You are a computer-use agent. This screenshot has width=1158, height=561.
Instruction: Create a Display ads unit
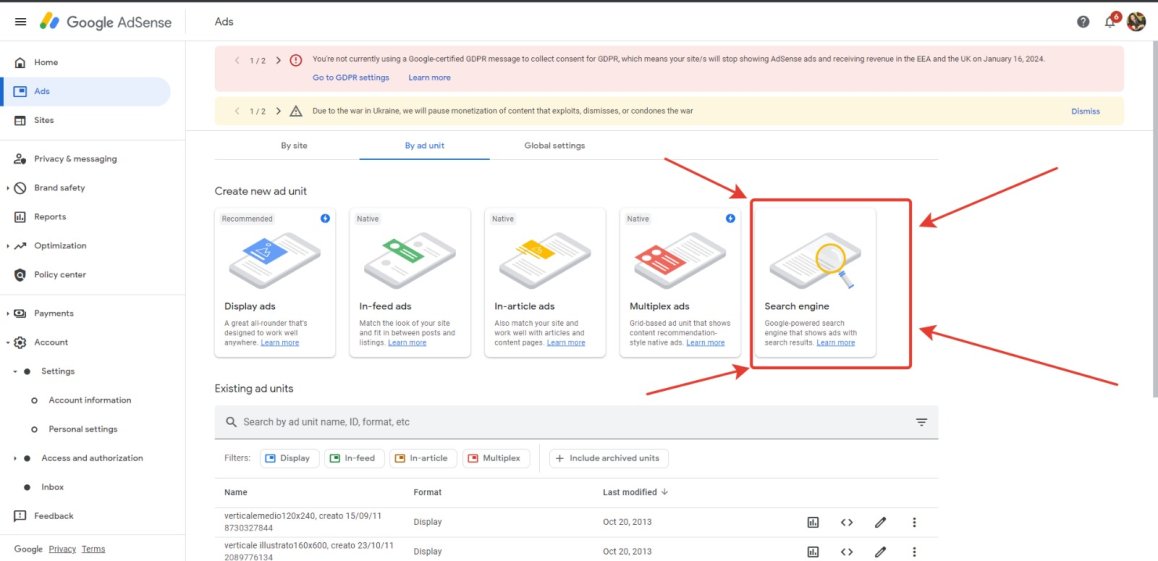pos(275,283)
